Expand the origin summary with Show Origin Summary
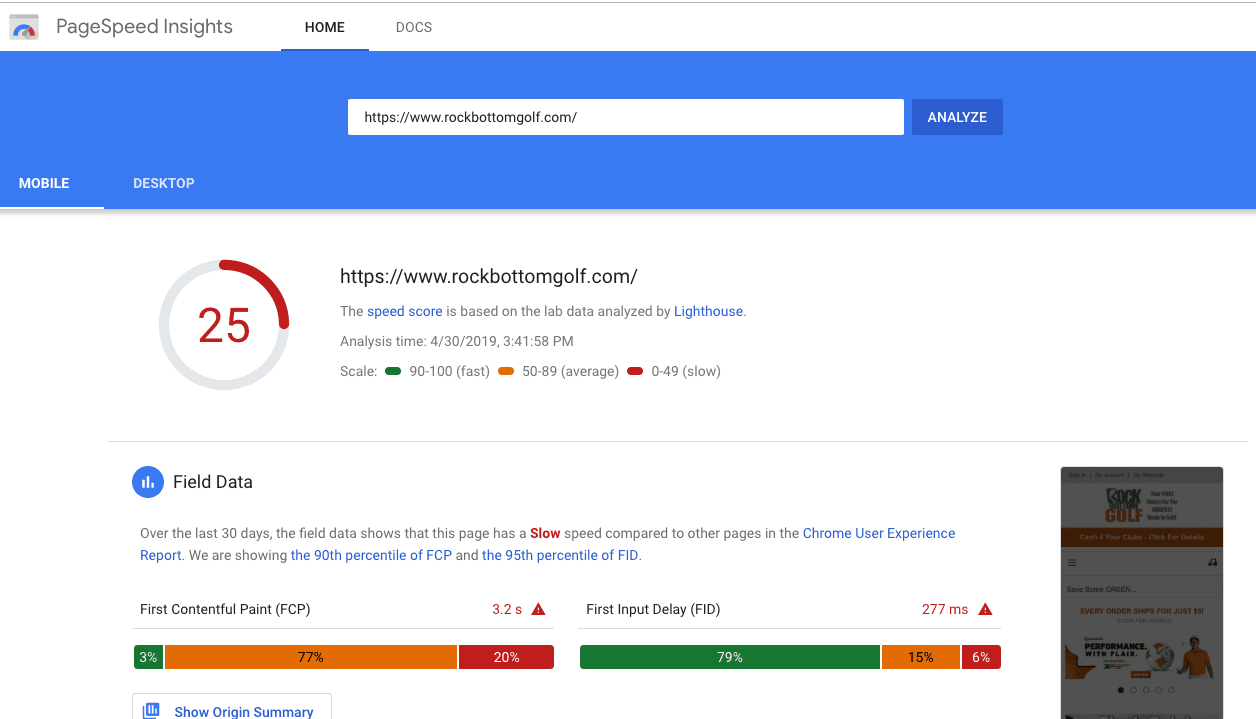Image resolution: width=1256 pixels, height=719 pixels. 244,711
